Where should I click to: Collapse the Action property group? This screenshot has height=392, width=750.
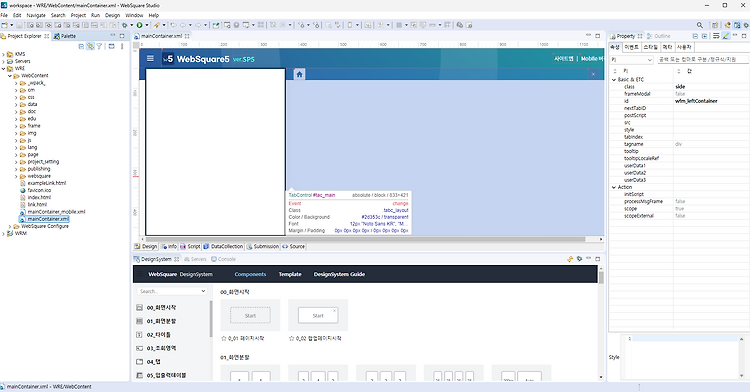point(614,187)
